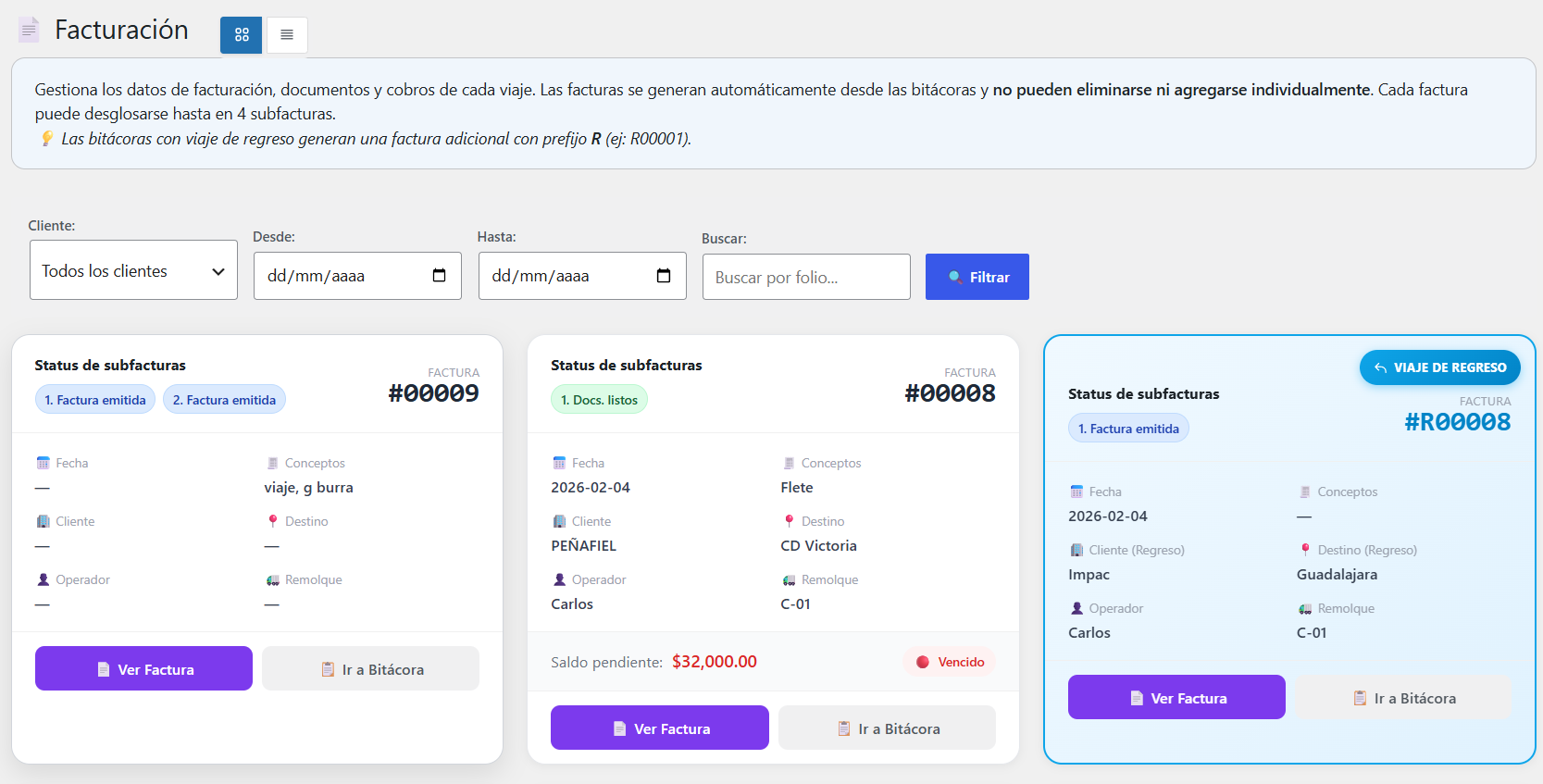Screen dimensions: 1543x784
Task: Click the Fecha calendar icon in #R00008 card
Action: pyautogui.click(x=1076, y=492)
